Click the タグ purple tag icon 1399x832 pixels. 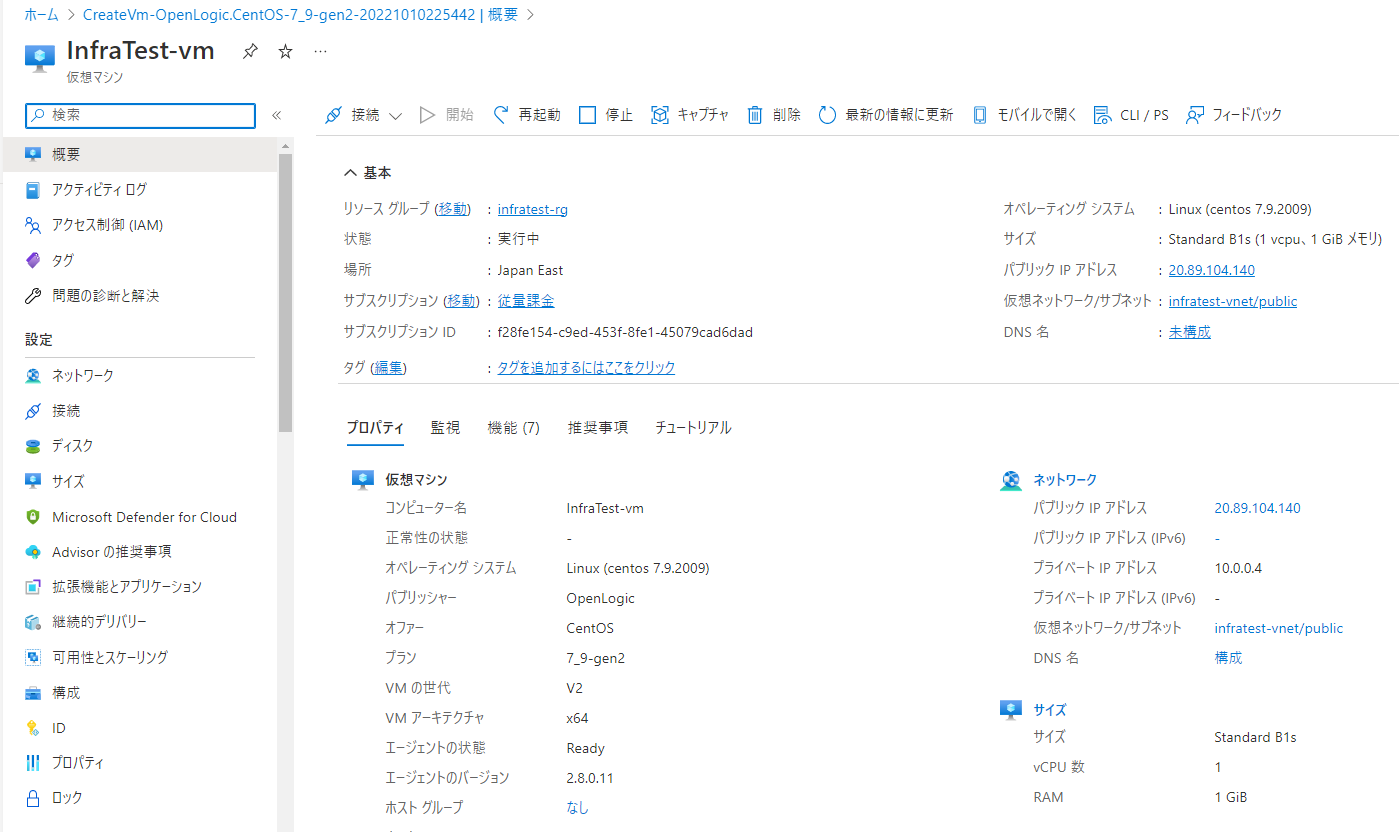pos(33,260)
